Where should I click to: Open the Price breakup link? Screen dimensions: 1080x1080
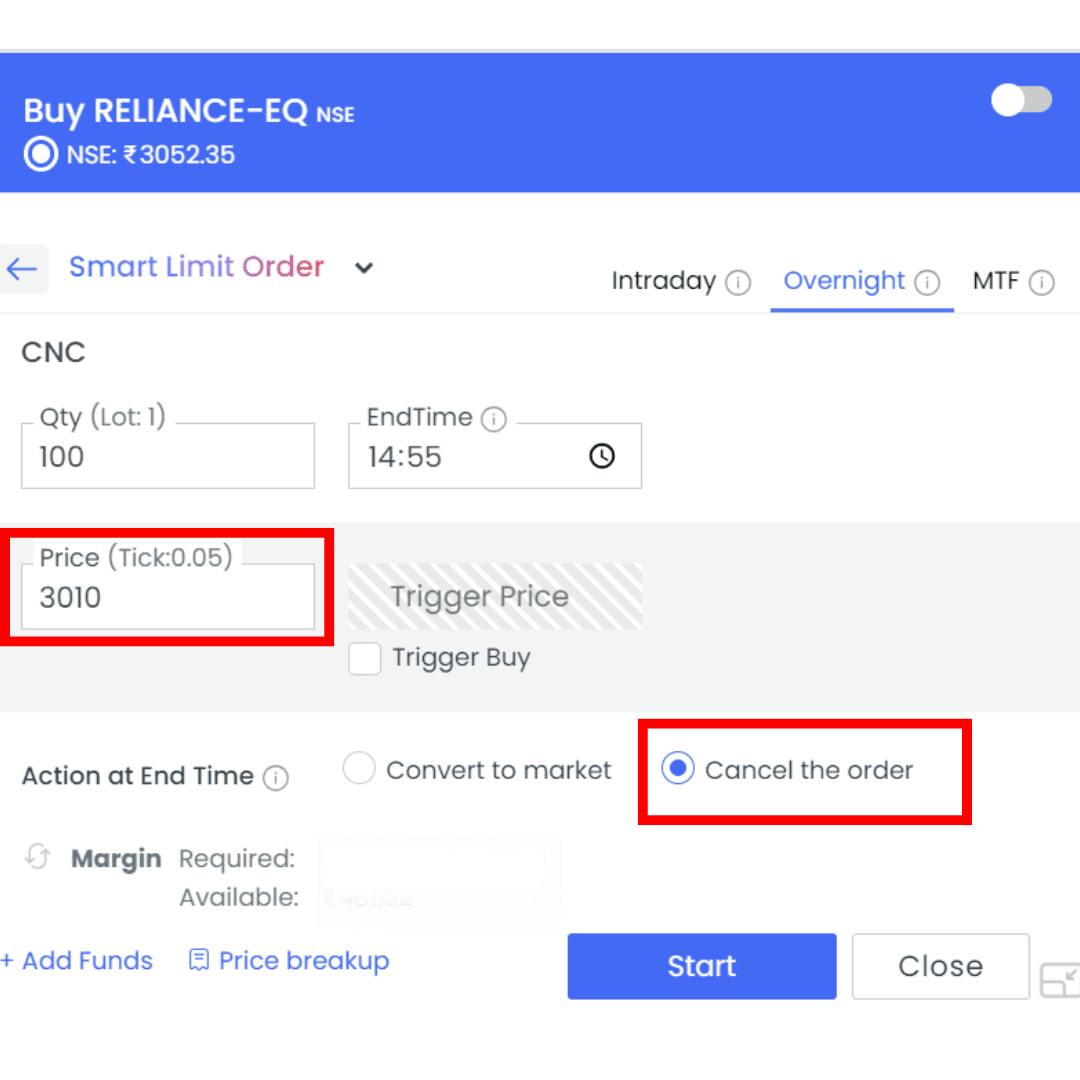(x=289, y=961)
